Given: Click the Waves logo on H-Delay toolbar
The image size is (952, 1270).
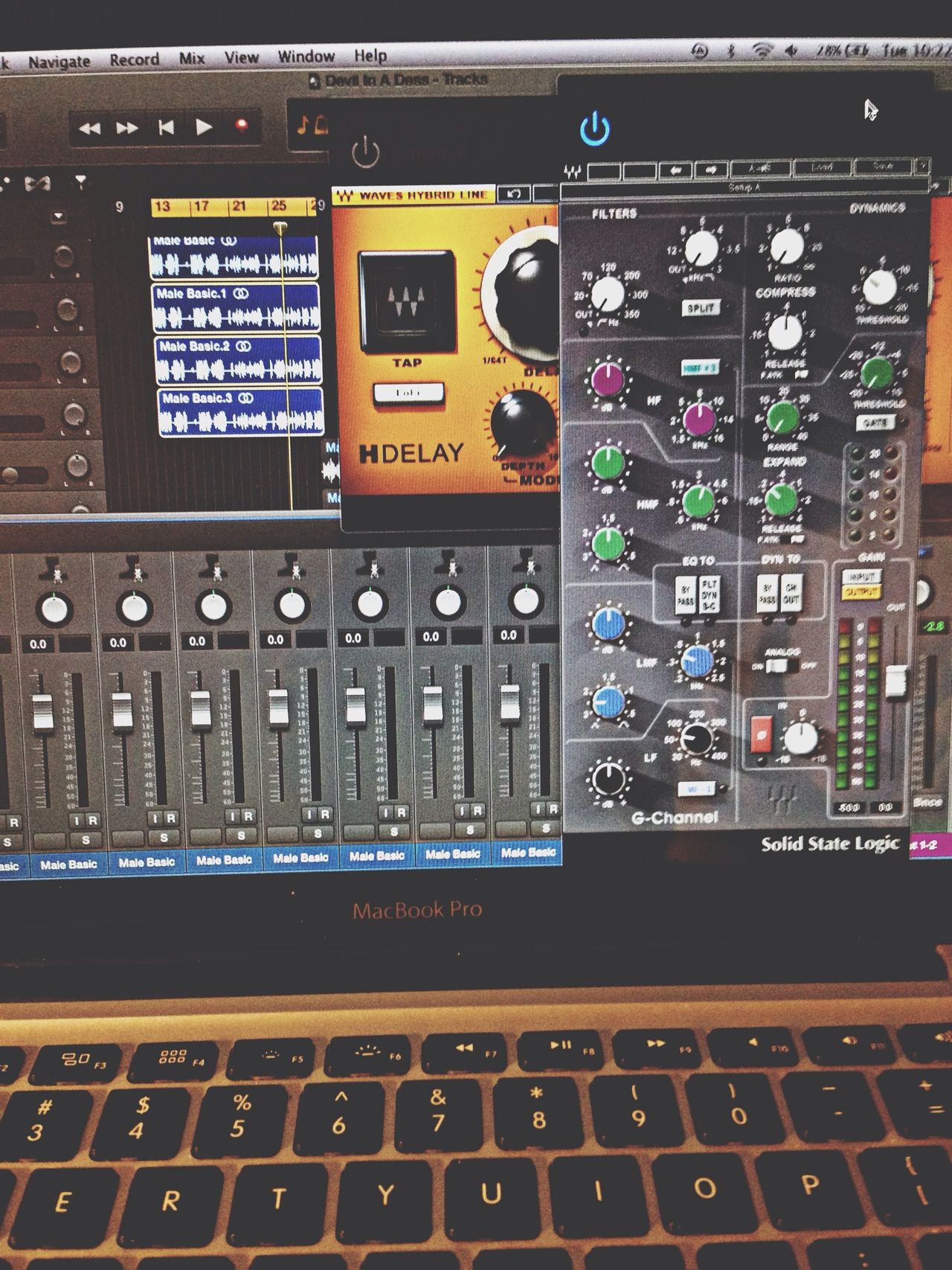Looking at the screenshot, I should coord(344,196).
